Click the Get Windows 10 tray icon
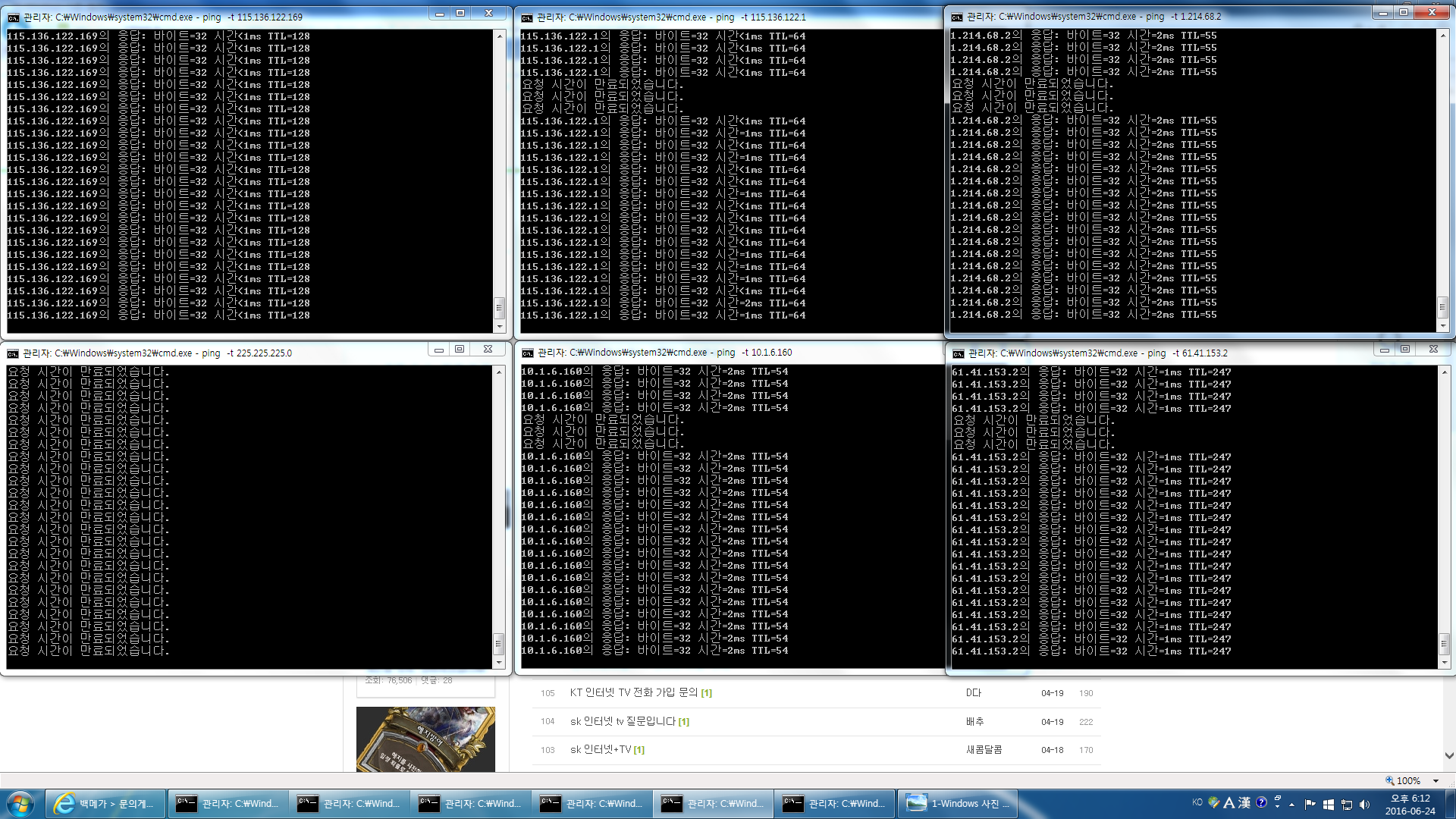 click(1329, 805)
